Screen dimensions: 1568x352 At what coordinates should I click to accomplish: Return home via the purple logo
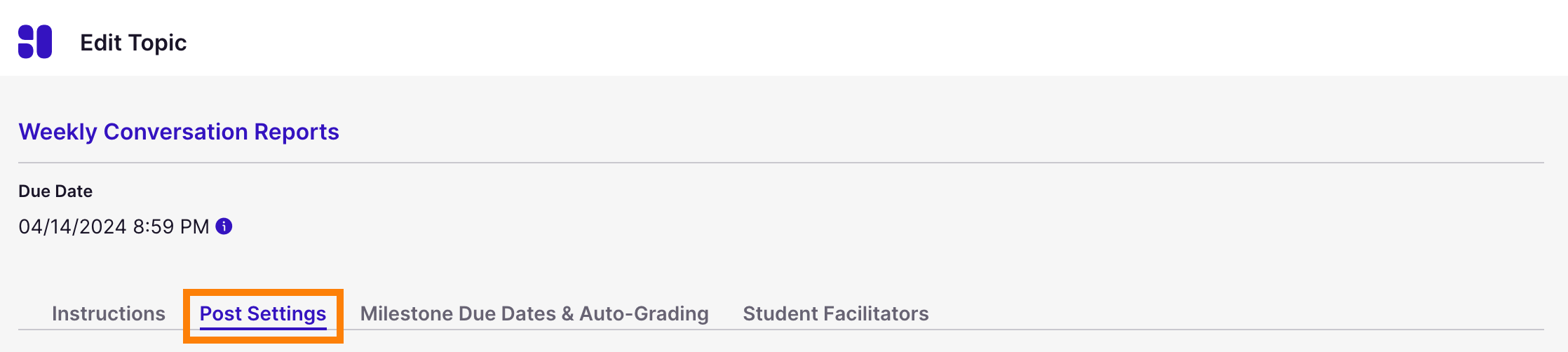tap(35, 42)
